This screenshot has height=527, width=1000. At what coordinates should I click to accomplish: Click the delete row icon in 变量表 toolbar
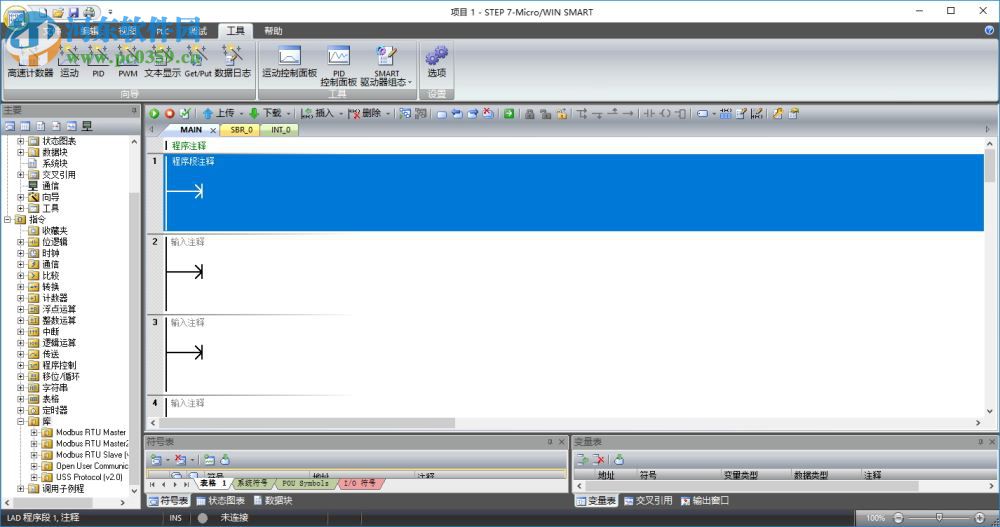[598, 459]
